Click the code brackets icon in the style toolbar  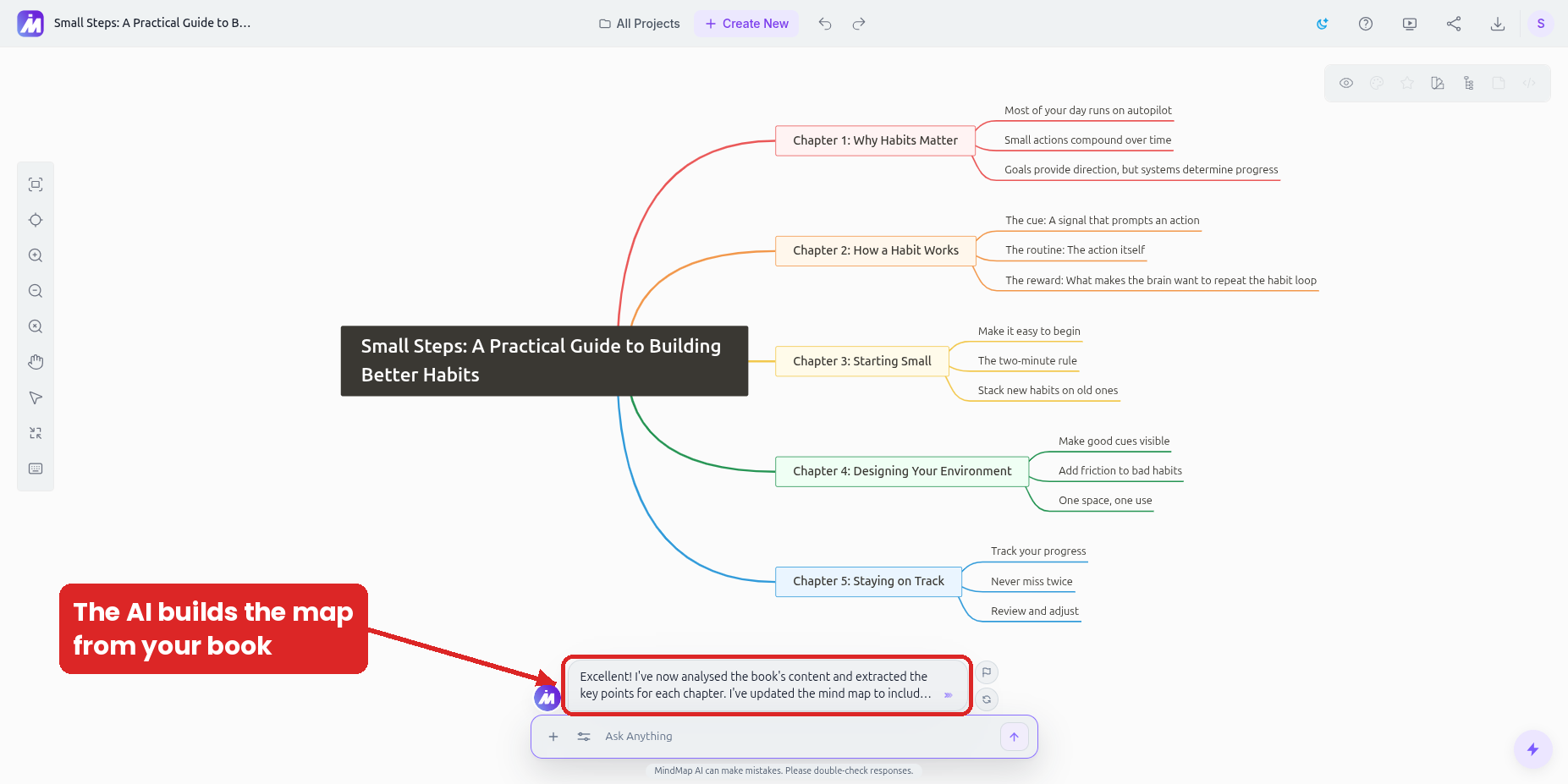1529,83
